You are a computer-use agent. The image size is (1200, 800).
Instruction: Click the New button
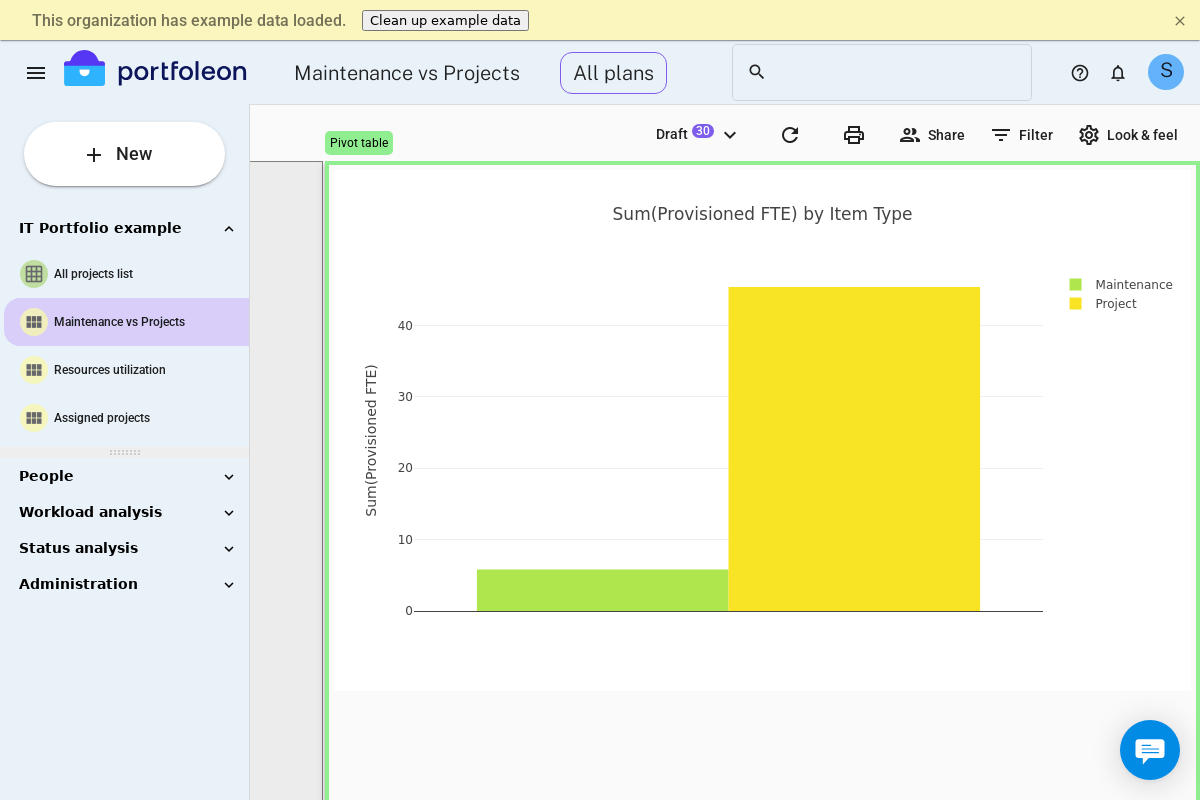pos(124,154)
